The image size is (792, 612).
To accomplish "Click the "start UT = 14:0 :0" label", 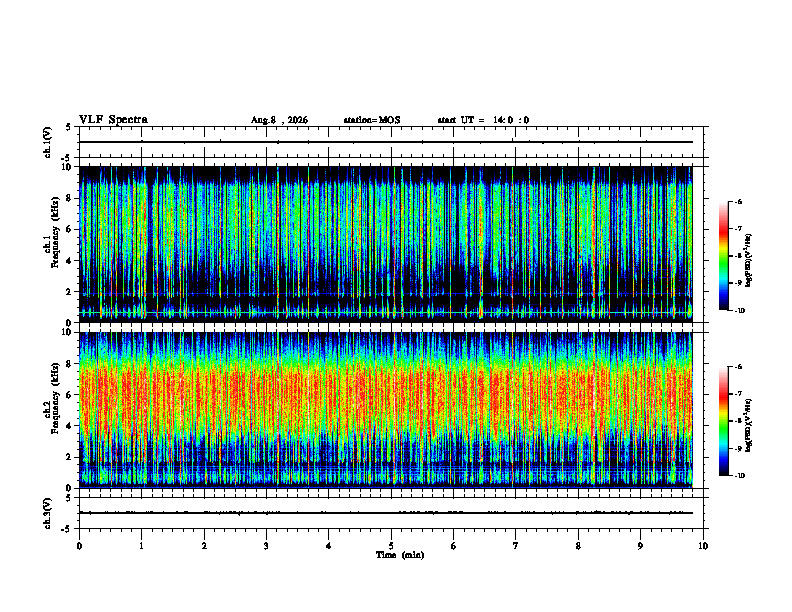I will coord(483,120).
